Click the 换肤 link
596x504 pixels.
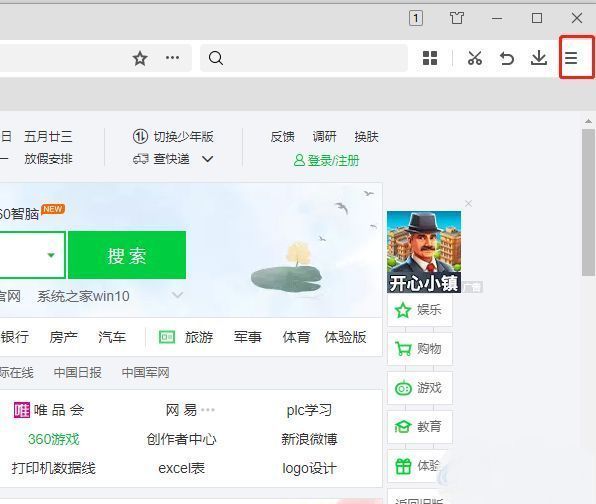coord(366,136)
